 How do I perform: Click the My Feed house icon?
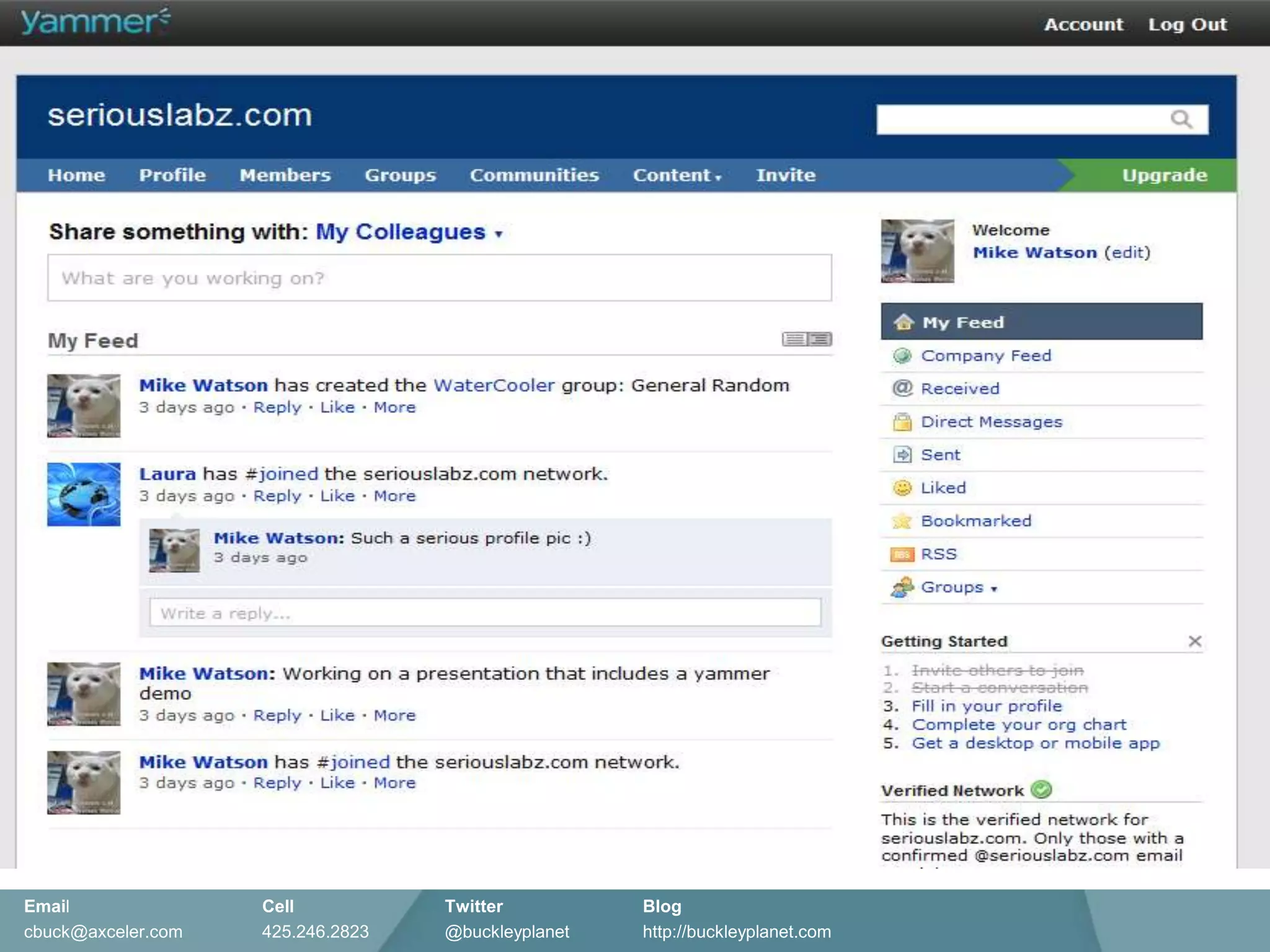[903, 322]
